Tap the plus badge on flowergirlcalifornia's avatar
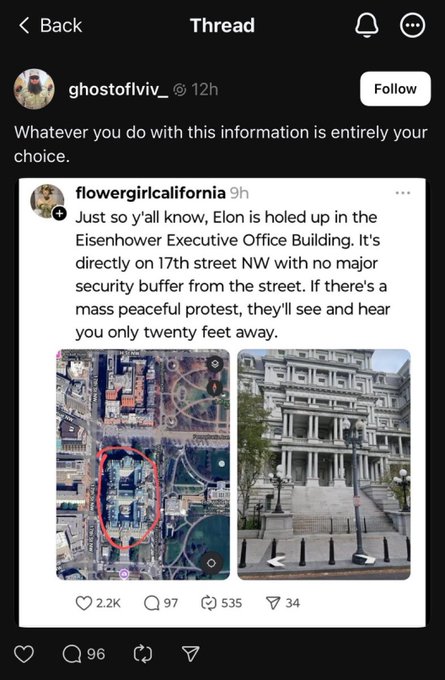This screenshot has height=680, width=445. coord(59,213)
